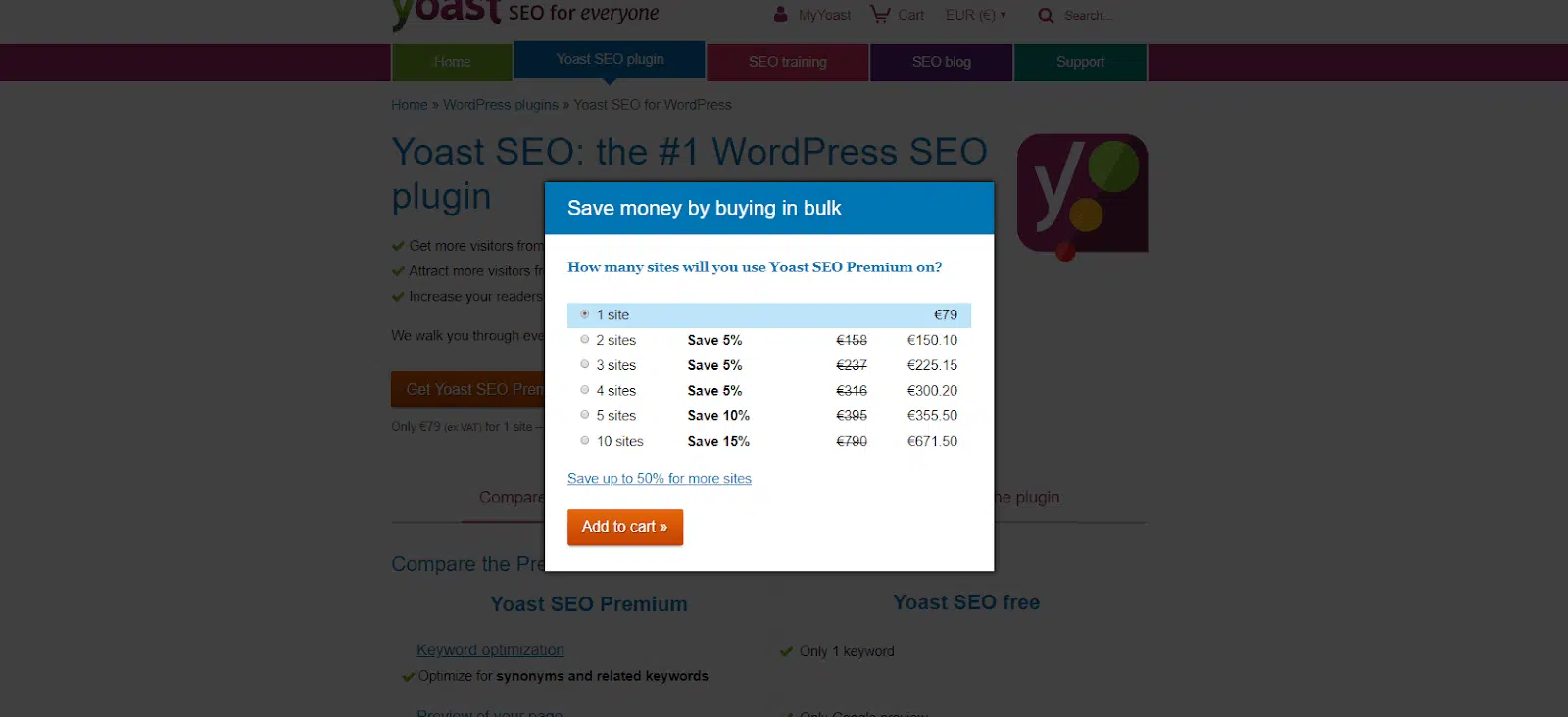Open the Keyword optimization link
This screenshot has height=717, width=1568.
point(490,650)
